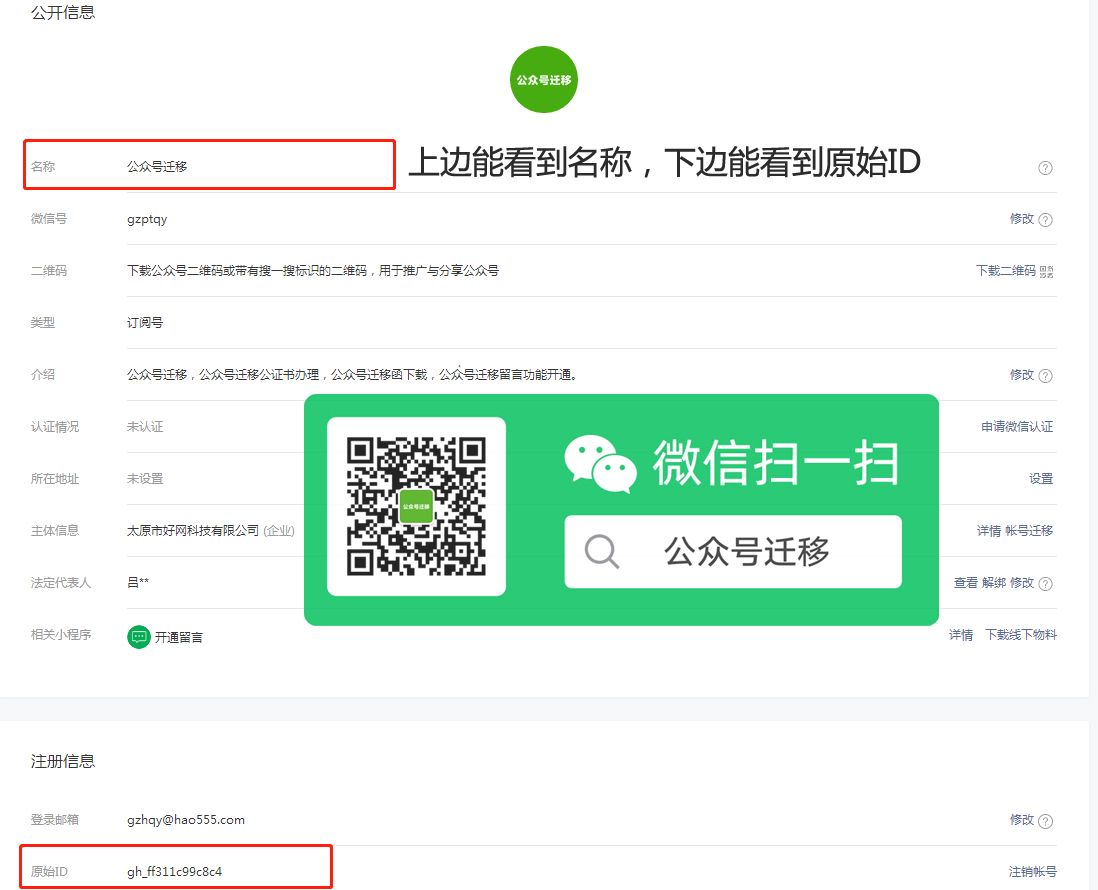
Task: Click 修改 in the 微信号 row
Action: pyautogui.click(x=1022, y=218)
